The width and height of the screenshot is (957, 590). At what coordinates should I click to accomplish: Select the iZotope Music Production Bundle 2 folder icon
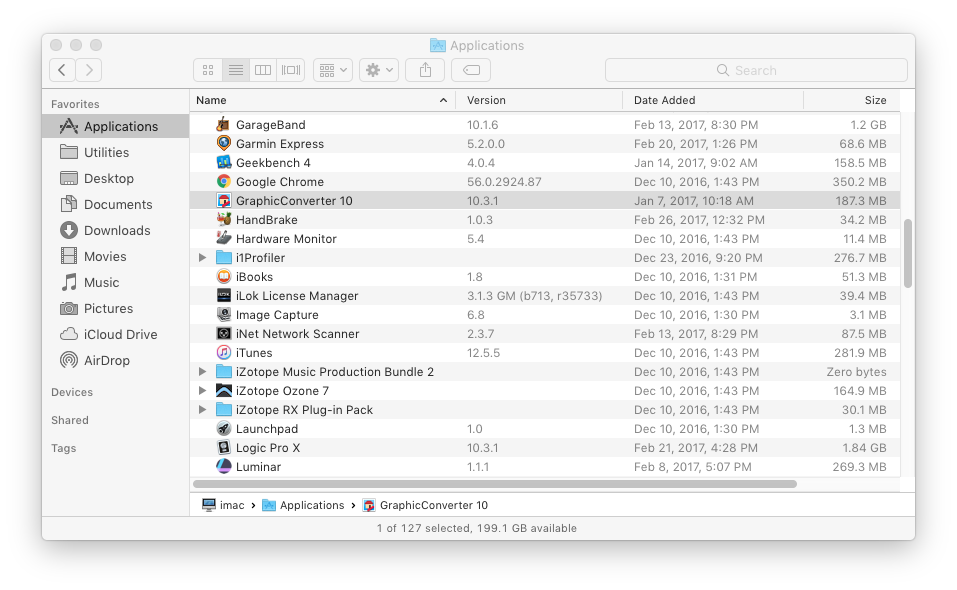[224, 372]
